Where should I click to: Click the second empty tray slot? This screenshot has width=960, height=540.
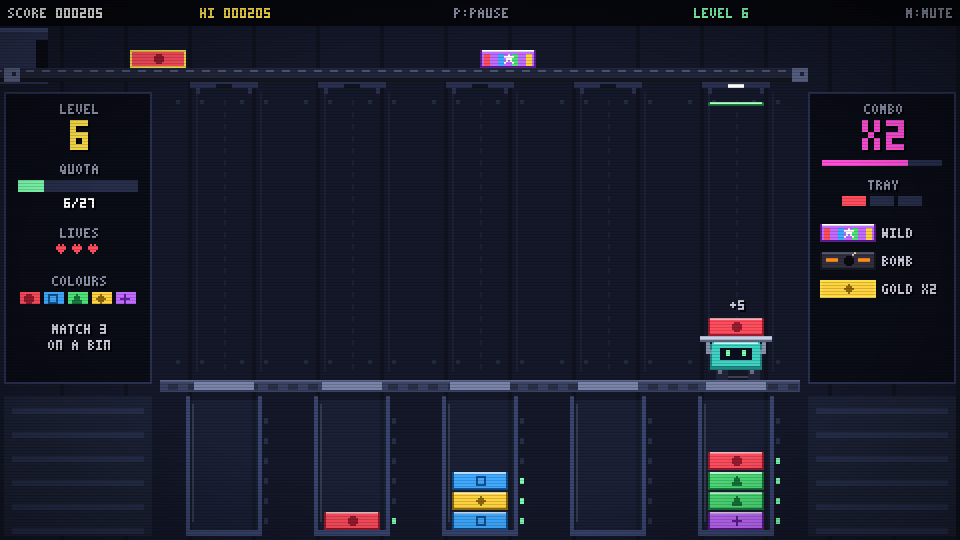(882, 201)
